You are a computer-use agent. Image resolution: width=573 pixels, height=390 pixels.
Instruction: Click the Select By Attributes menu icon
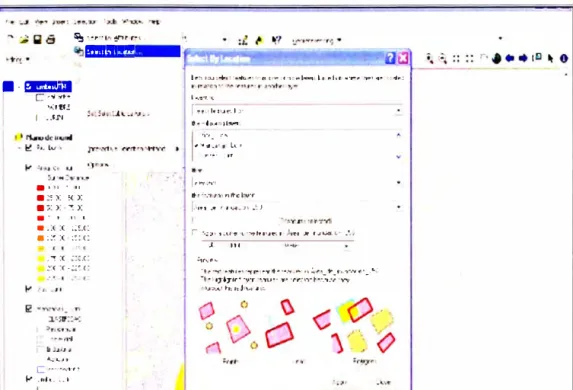pyautogui.click(x=79, y=37)
